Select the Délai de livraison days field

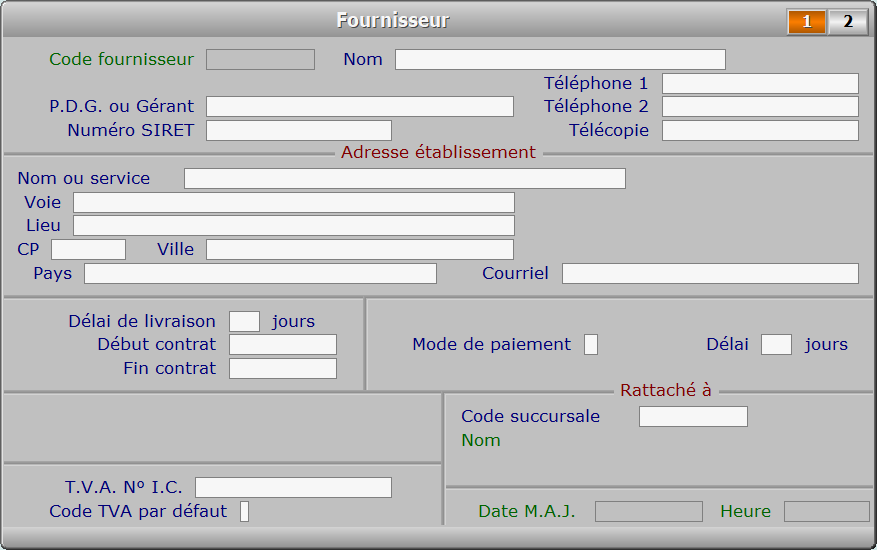tap(244, 322)
